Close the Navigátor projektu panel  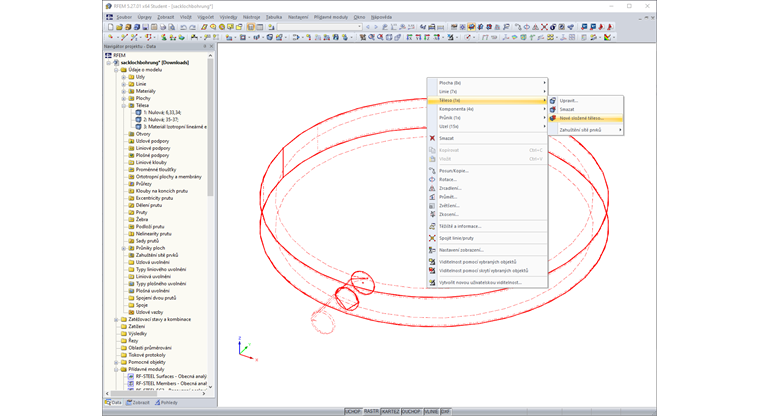pyautogui.click(x=211, y=47)
